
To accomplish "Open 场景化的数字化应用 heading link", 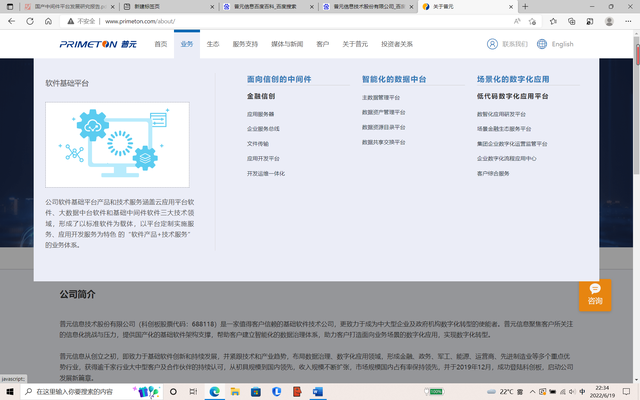I will (513, 79).
